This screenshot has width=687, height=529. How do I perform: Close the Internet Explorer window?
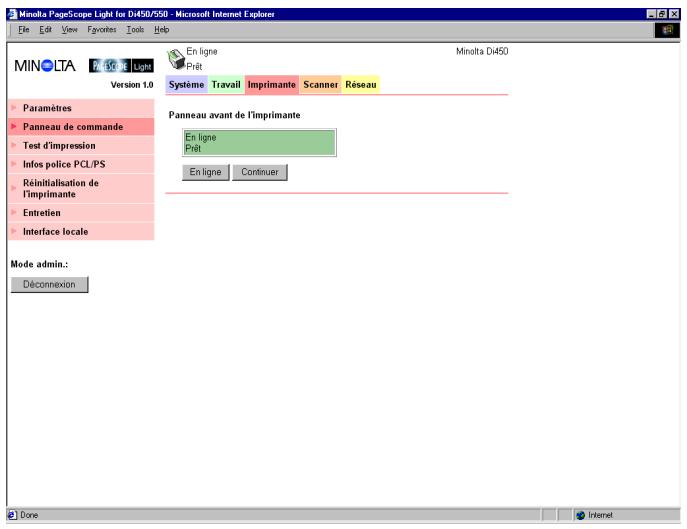coord(674,14)
